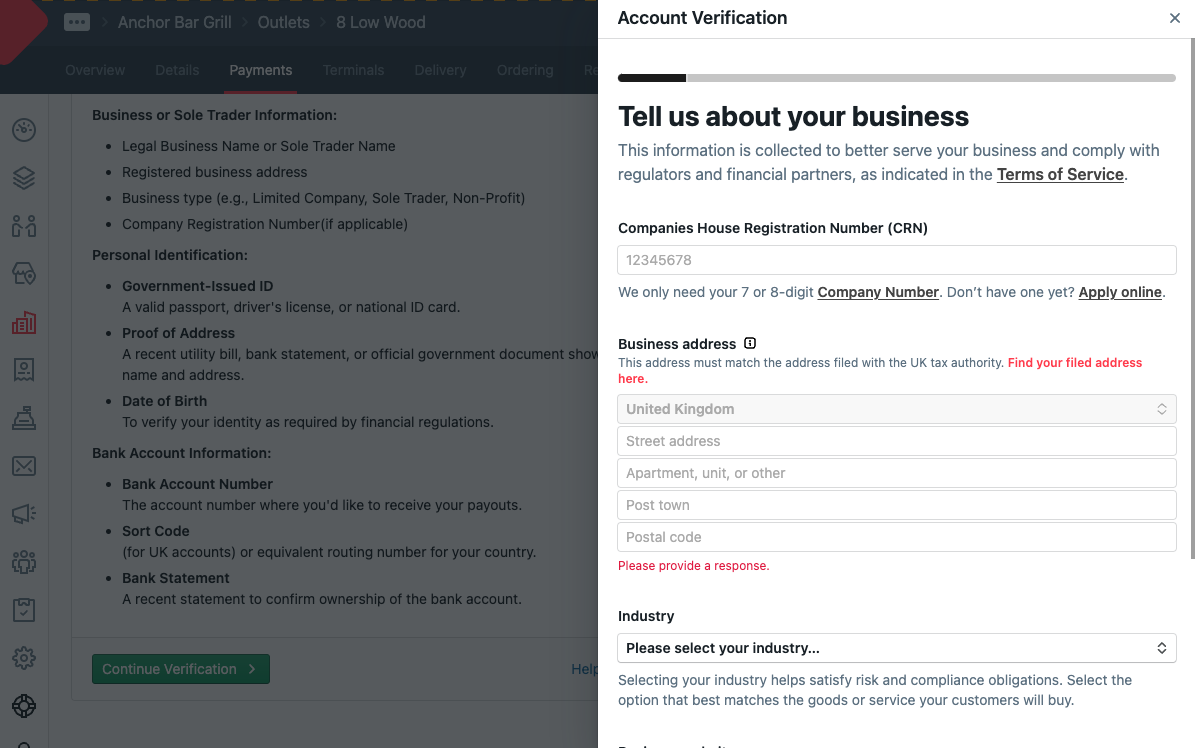Open the megaphone marketing sidebar icon
The height and width of the screenshot is (748, 1195).
(24, 514)
